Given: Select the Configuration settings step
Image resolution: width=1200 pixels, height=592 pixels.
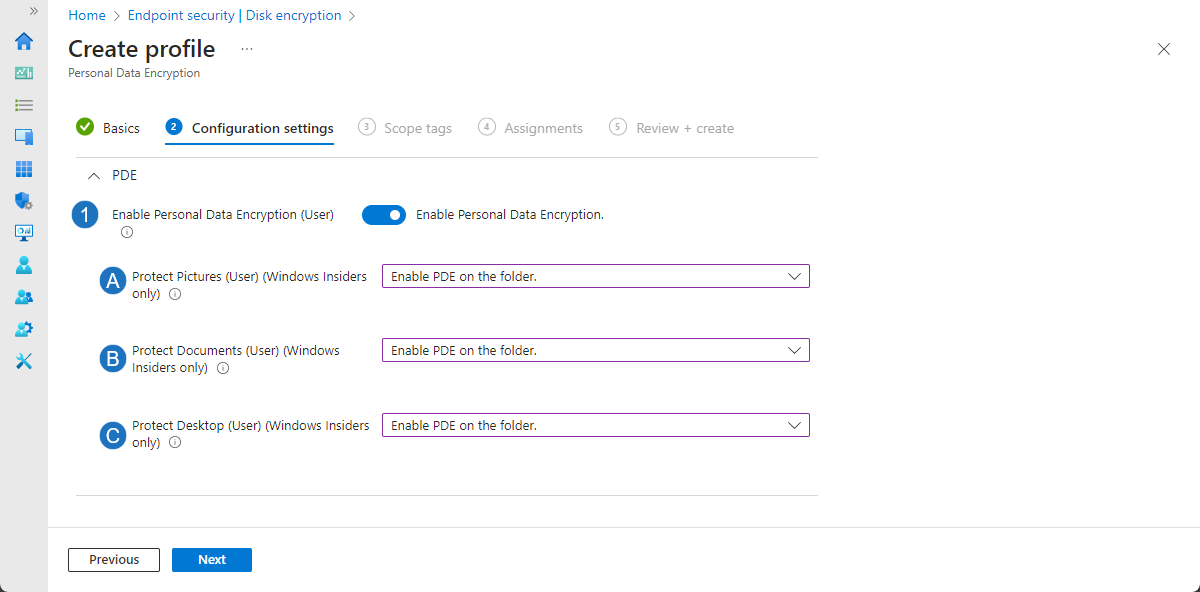Looking at the screenshot, I should [x=250, y=128].
